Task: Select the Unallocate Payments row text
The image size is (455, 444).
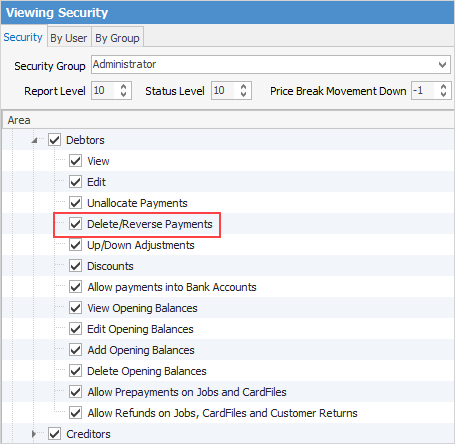Action: click(x=137, y=203)
